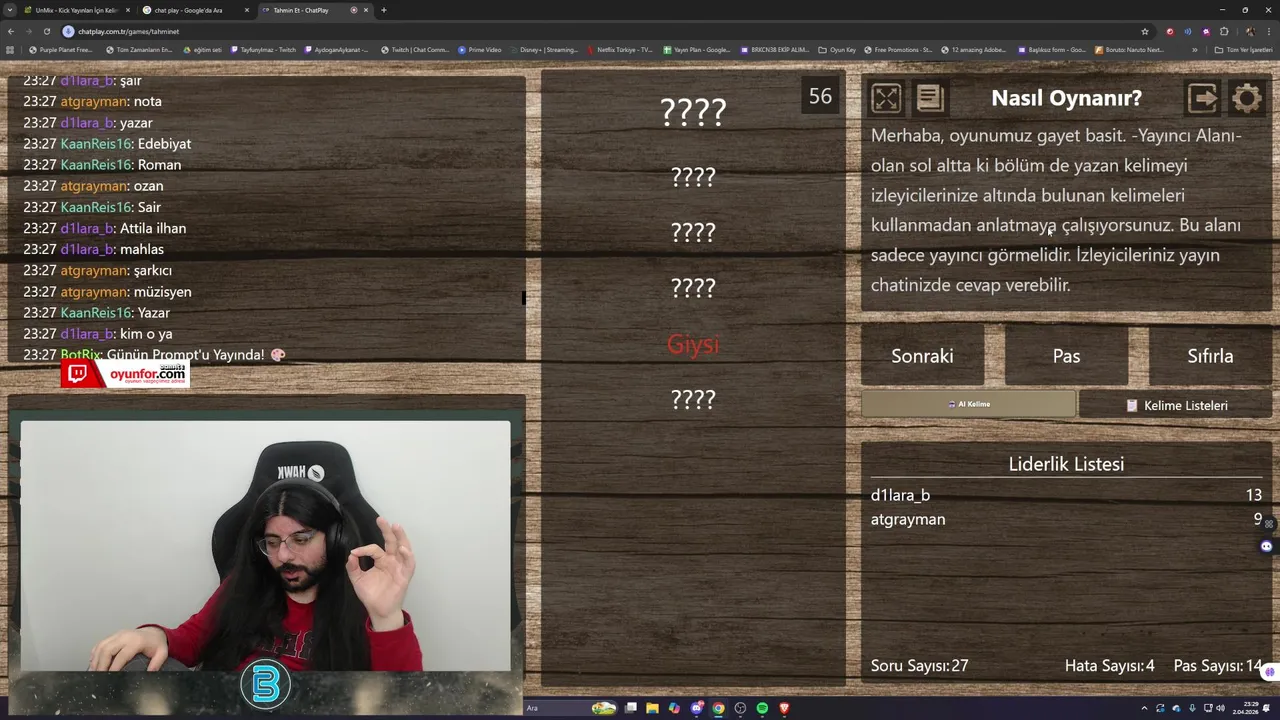1280x720 pixels.
Task: Click the exit/logout arrow icon
Action: [x=1202, y=98]
